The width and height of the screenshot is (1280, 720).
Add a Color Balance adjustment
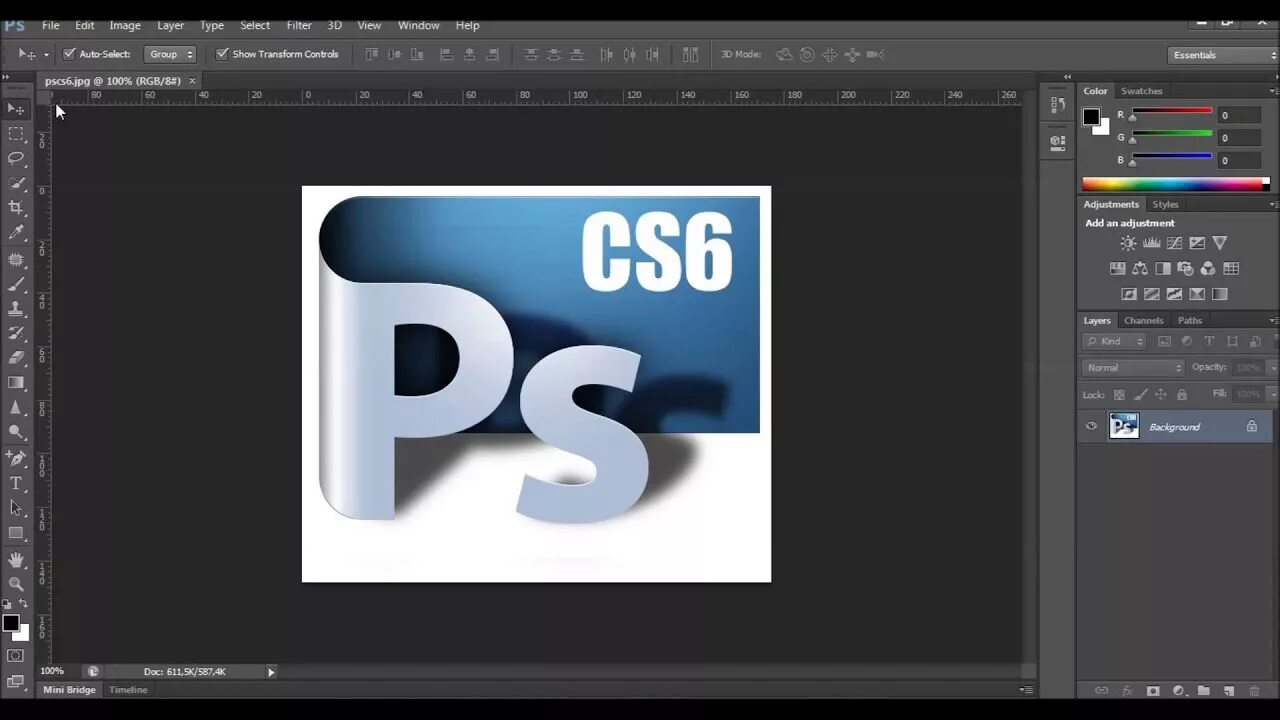tap(1140, 269)
